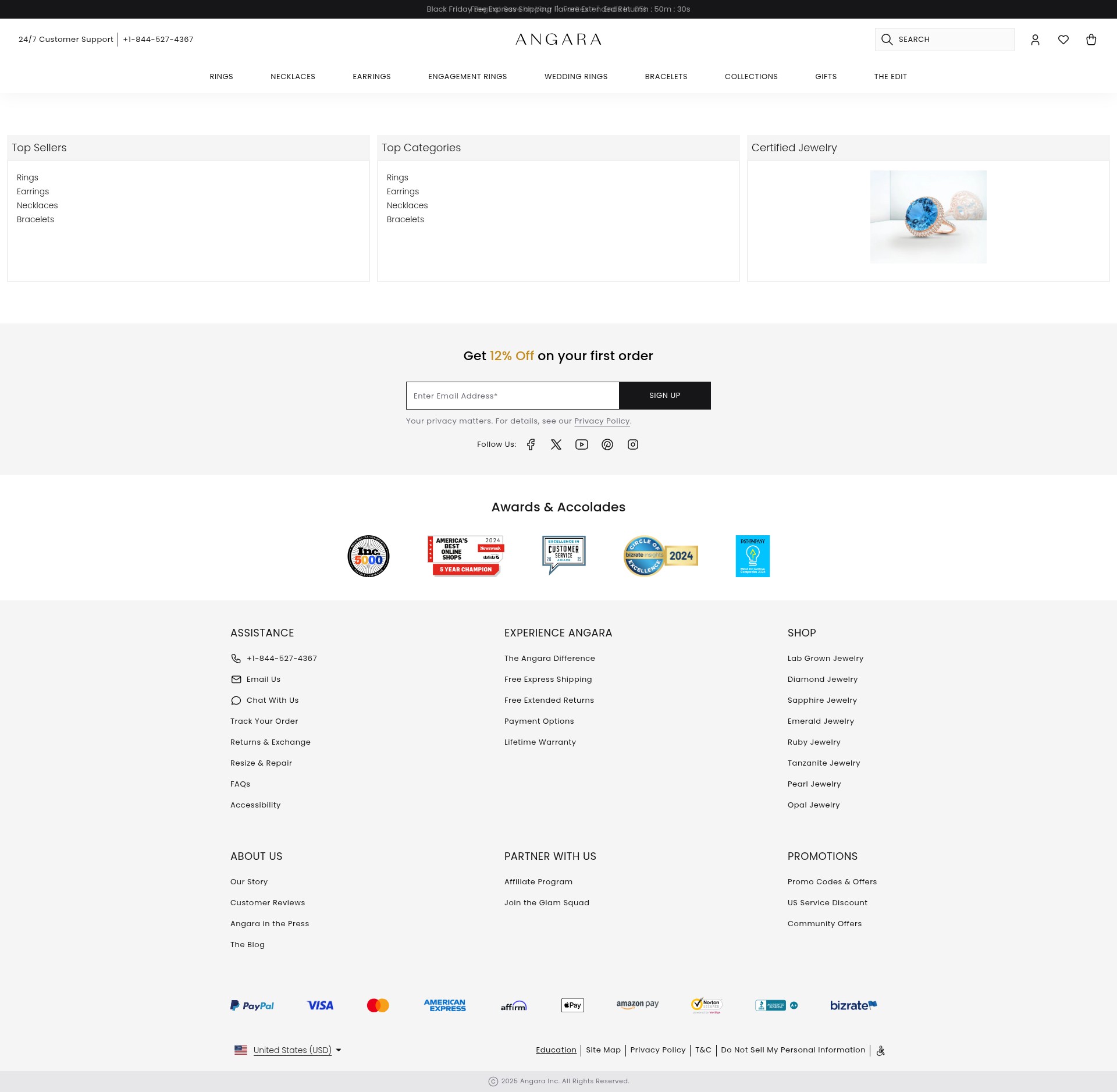
Task: Open the Rings menu
Action: point(221,77)
